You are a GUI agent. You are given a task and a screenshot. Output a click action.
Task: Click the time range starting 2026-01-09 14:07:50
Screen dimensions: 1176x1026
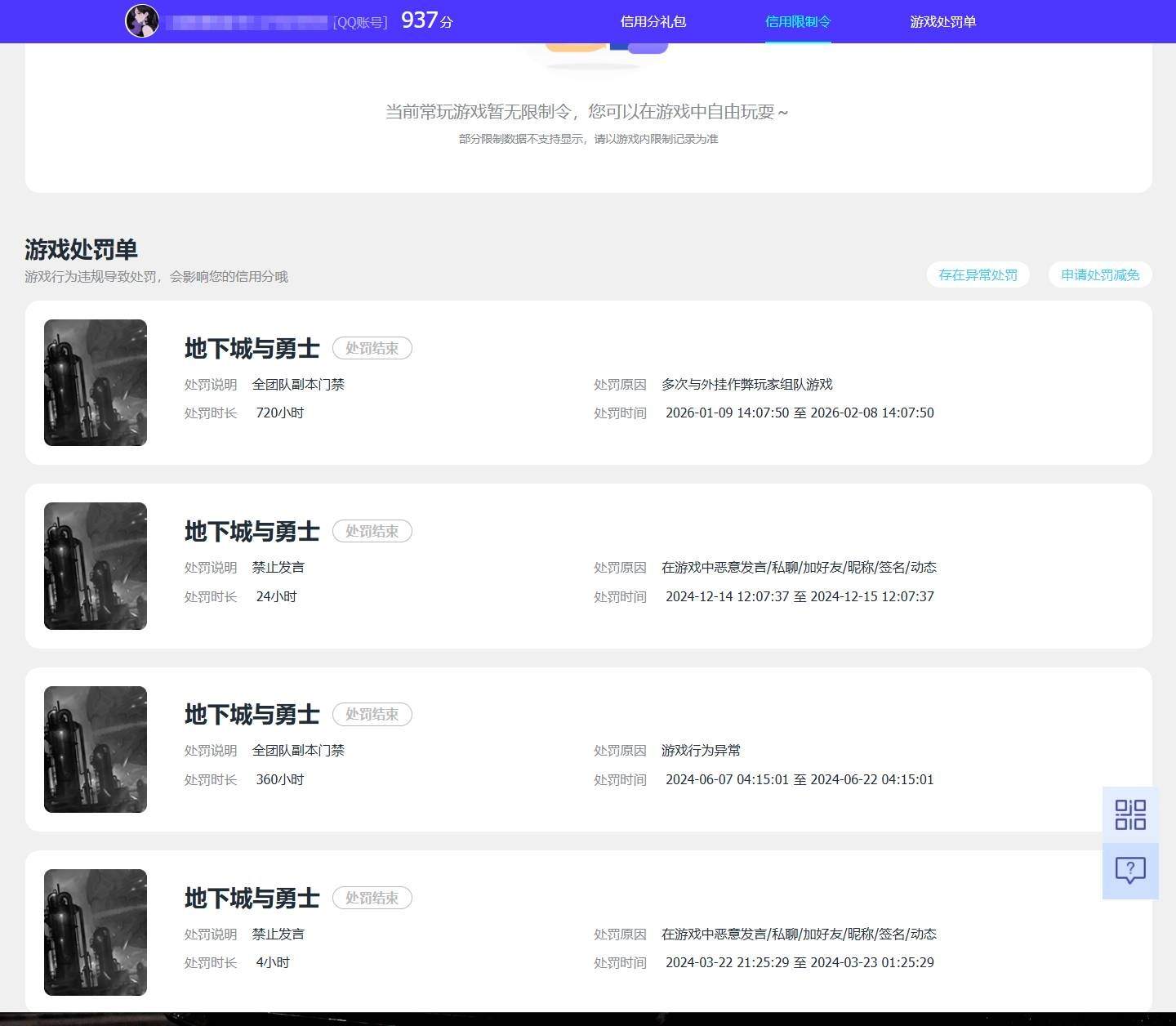click(800, 413)
